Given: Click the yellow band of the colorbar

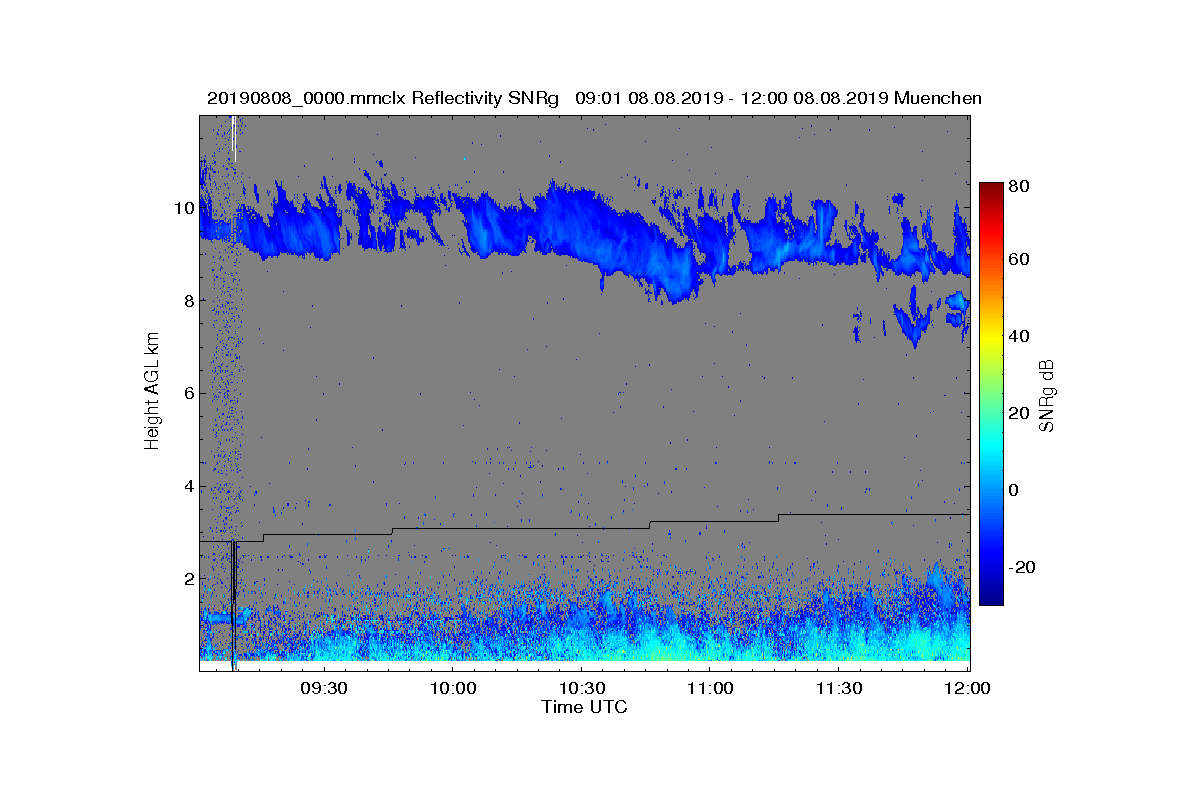Looking at the screenshot, I should (x=991, y=341).
